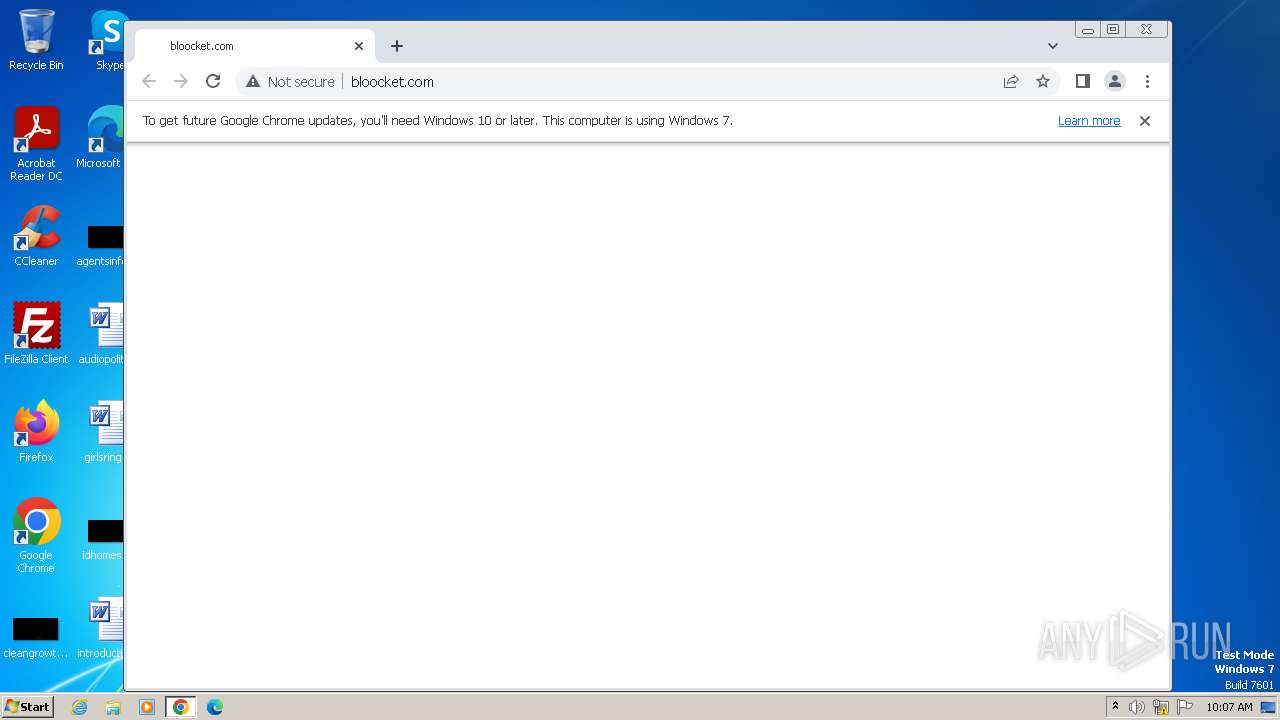The image size is (1280, 720).
Task: Dismiss the Chrome update notice
Action: [x=1145, y=121]
